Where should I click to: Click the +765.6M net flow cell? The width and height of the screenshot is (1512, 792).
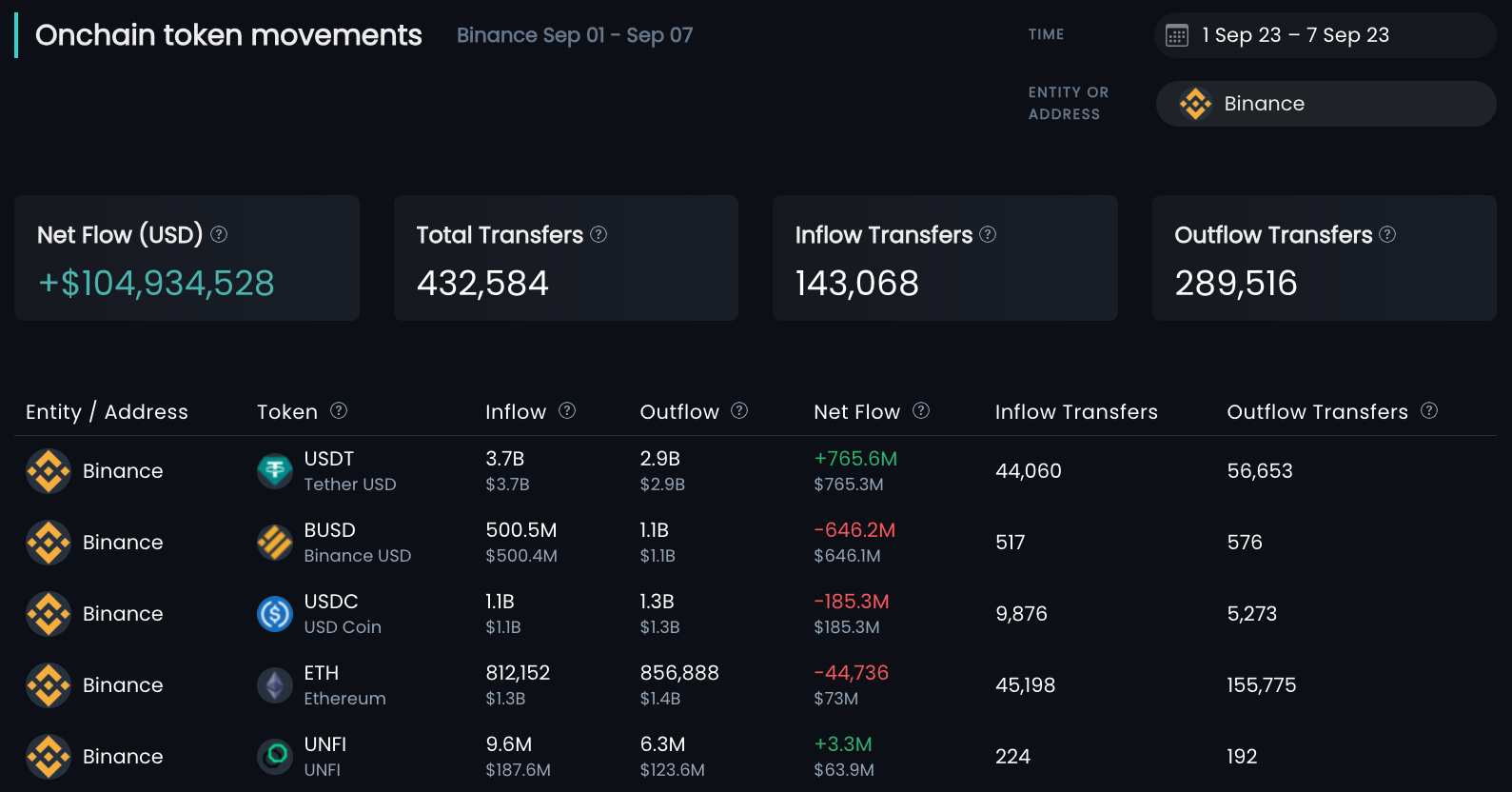click(855, 459)
